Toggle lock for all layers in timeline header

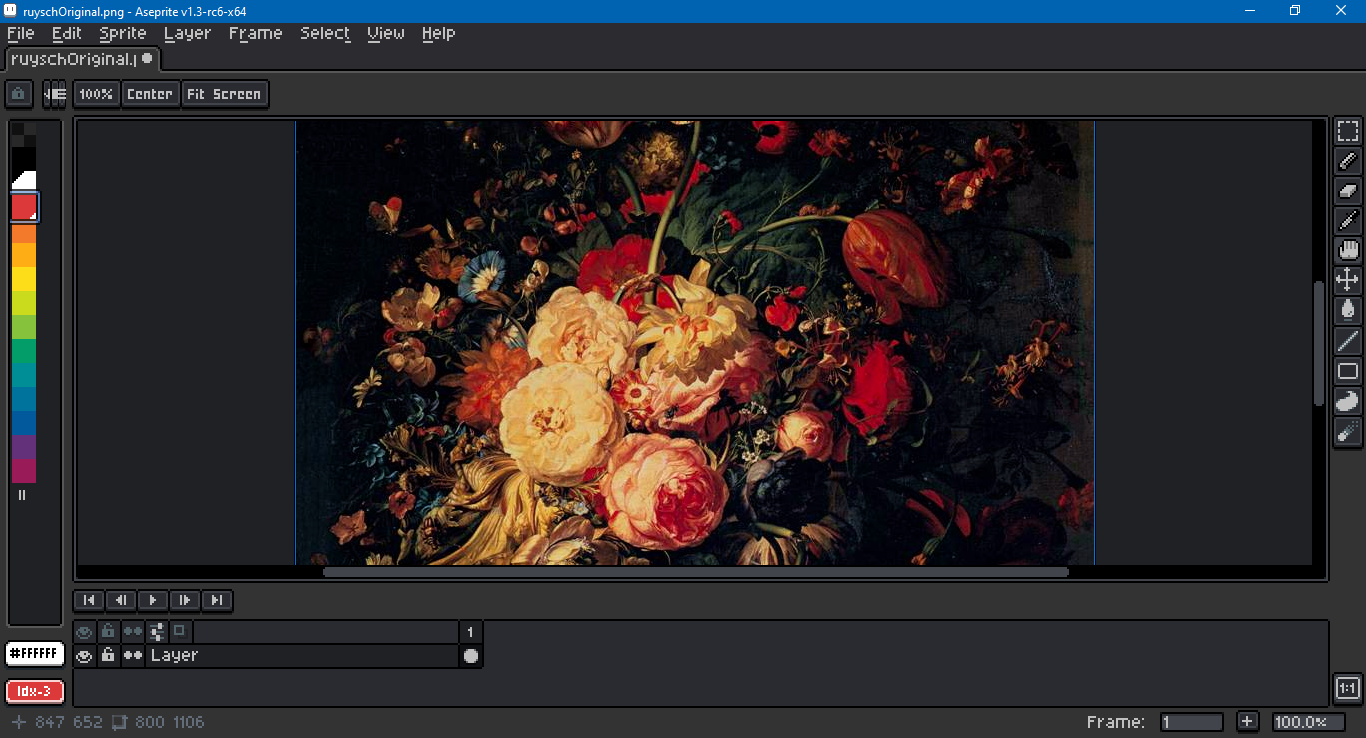(x=109, y=631)
